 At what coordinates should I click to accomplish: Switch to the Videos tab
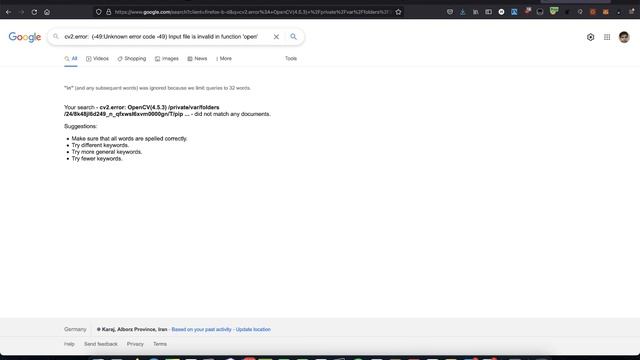97,59
